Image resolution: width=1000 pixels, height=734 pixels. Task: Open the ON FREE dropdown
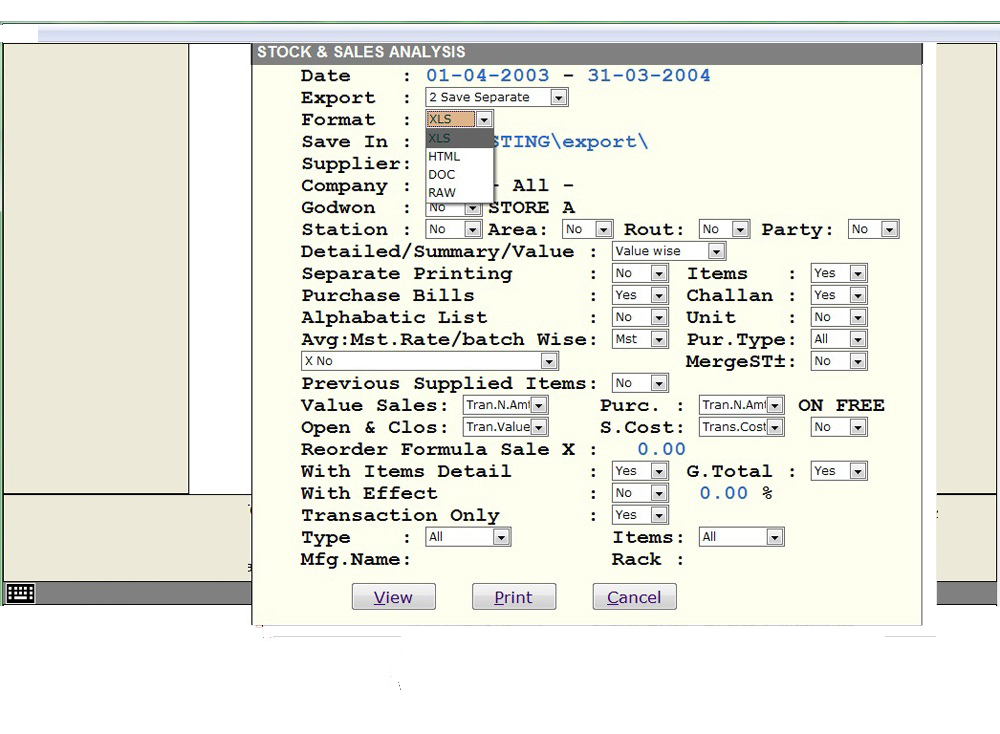[x=839, y=427]
